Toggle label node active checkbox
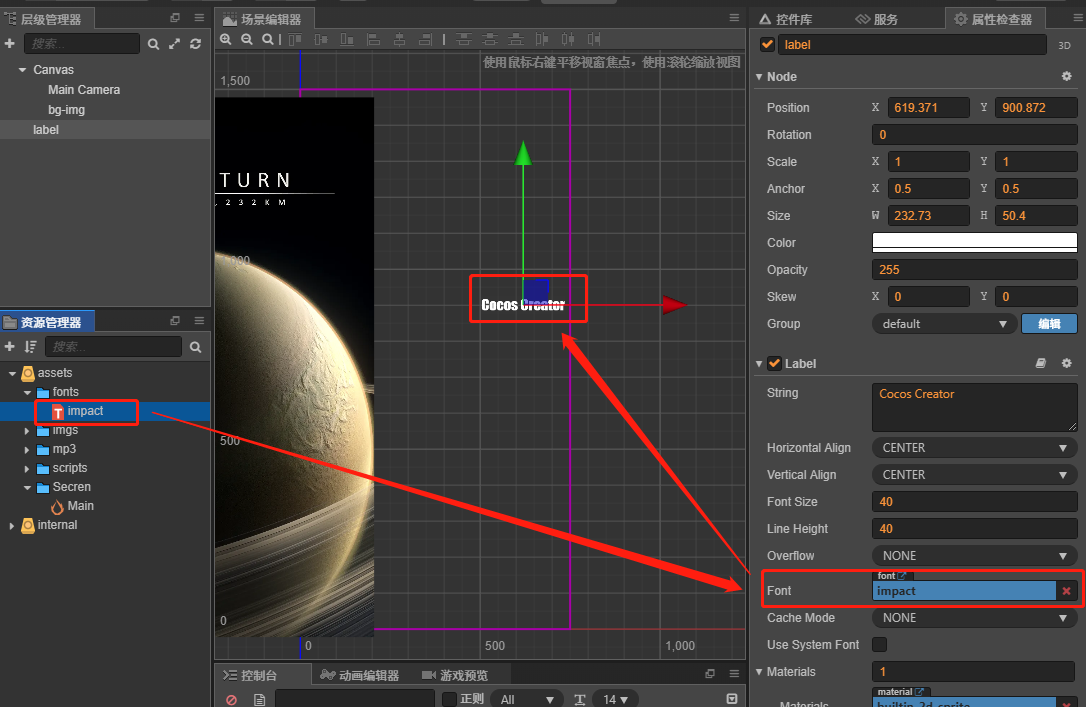The height and width of the screenshot is (707, 1086). point(767,44)
